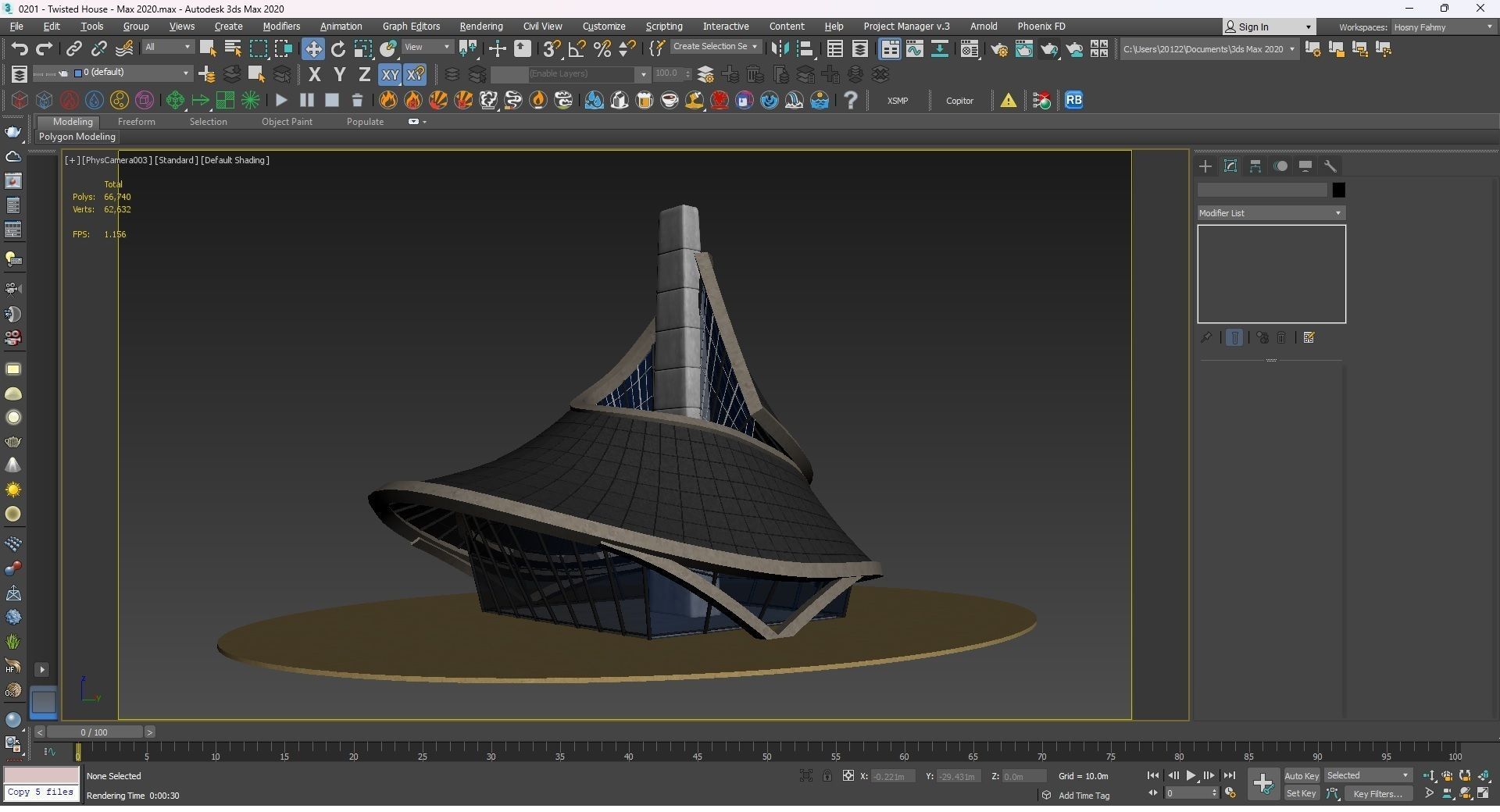
Task: Toggle the Percent Snap button
Action: [602, 48]
